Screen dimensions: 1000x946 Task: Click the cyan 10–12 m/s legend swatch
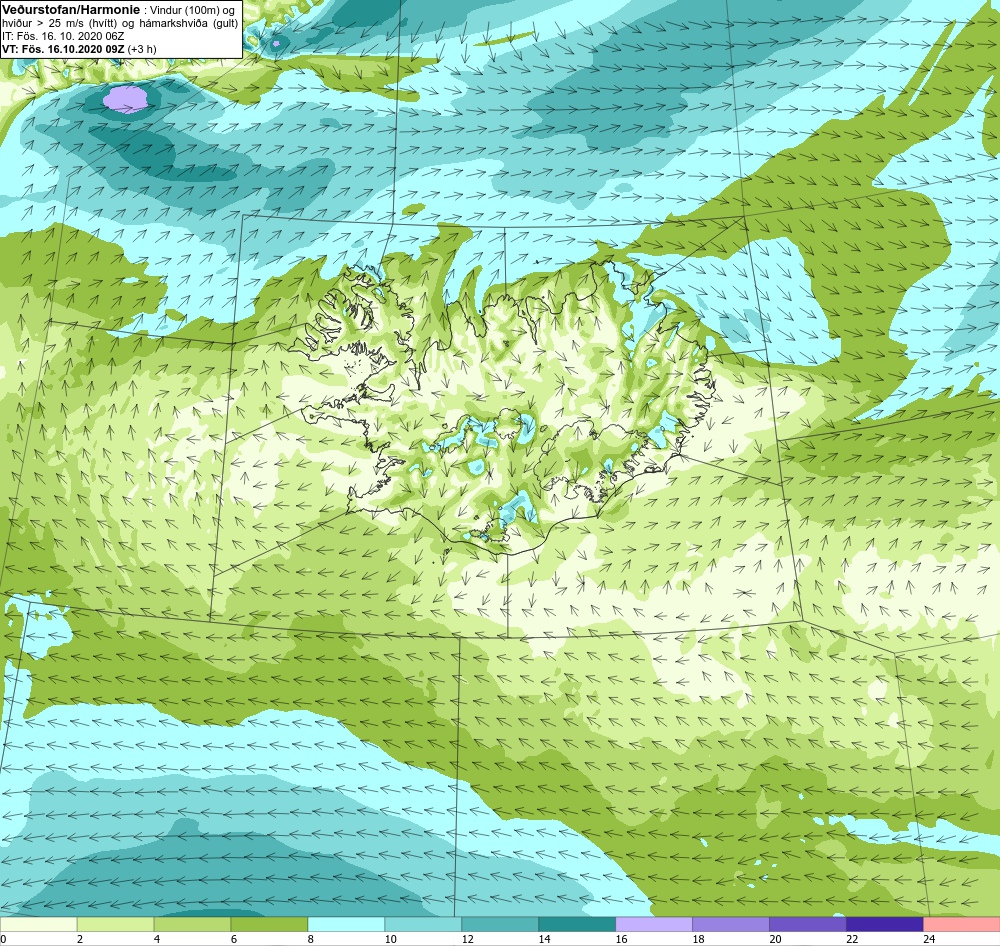[423, 924]
